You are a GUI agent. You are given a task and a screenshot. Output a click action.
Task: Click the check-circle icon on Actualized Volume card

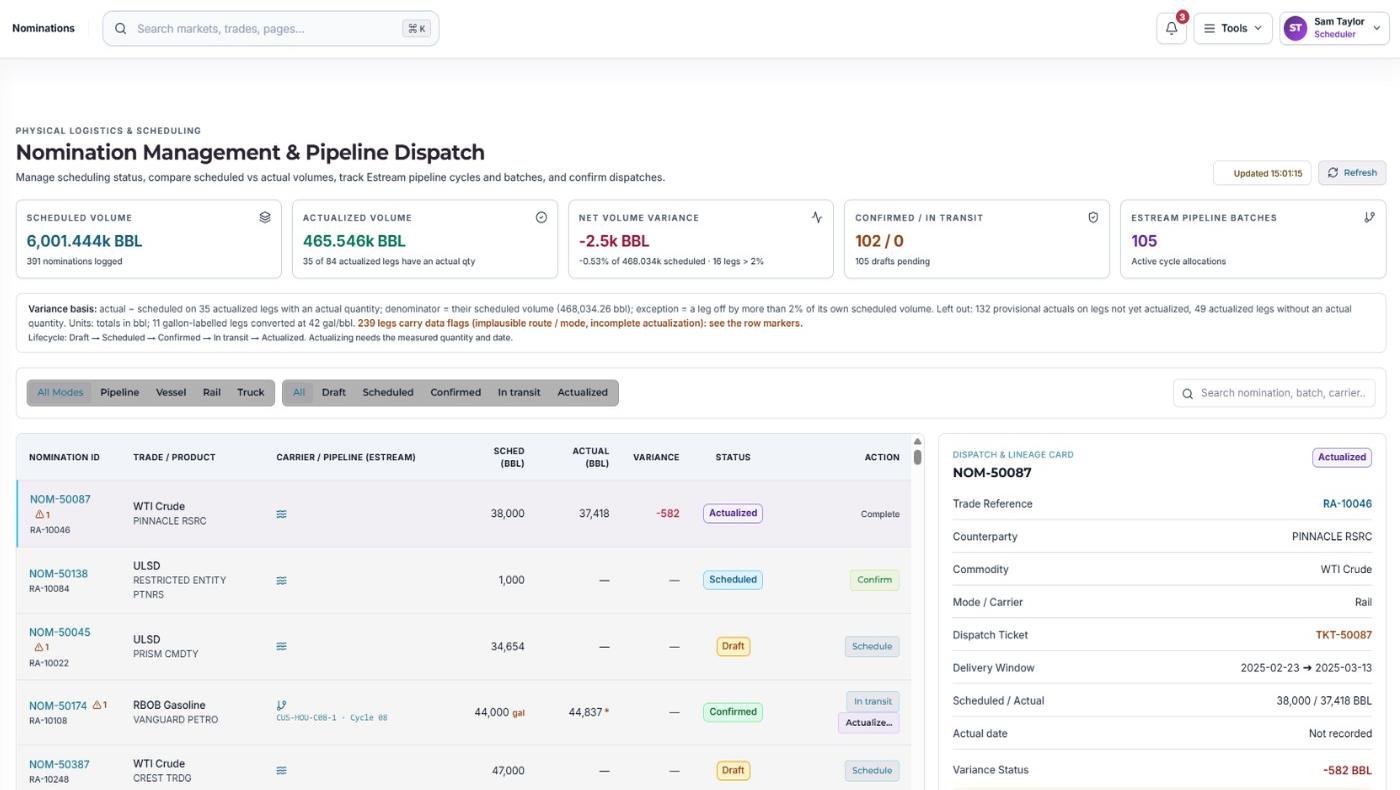(x=541, y=217)
